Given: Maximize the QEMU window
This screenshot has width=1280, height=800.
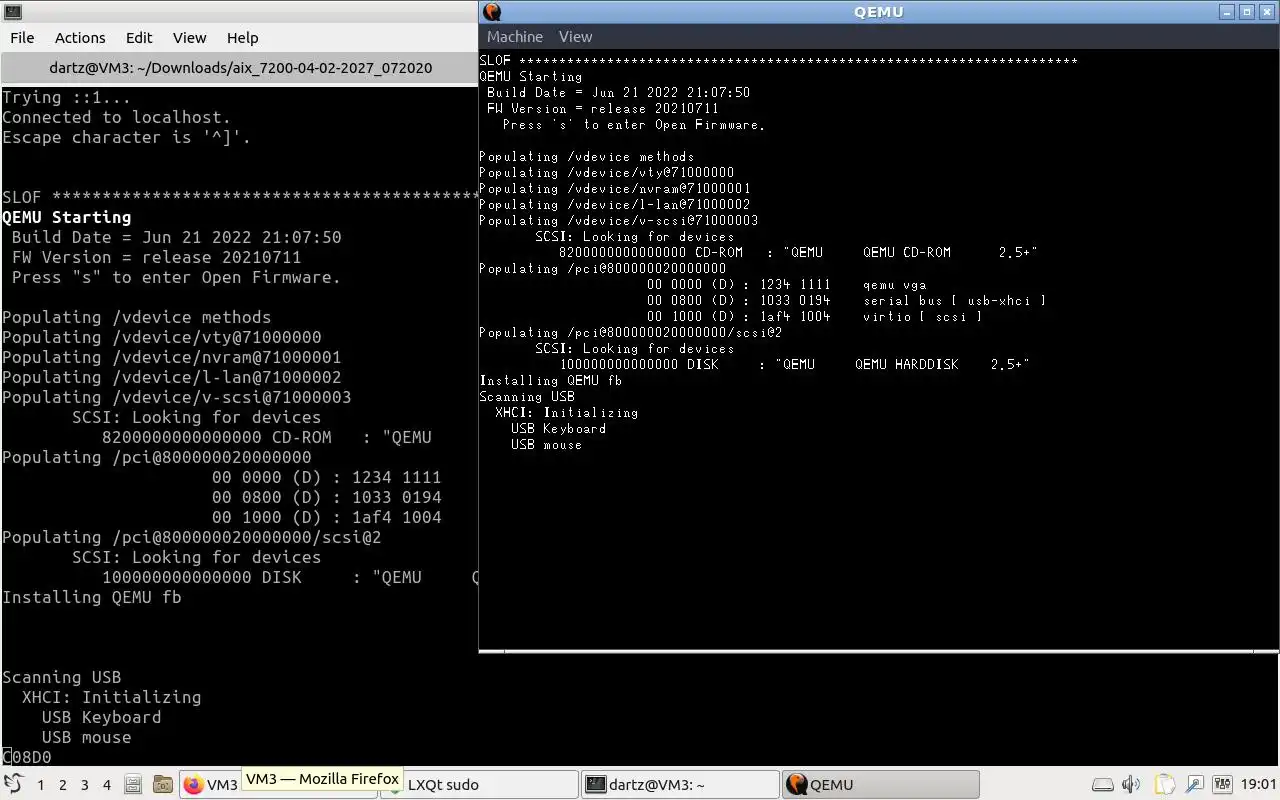Looking at the screenshot, I should coord(1247,12).
